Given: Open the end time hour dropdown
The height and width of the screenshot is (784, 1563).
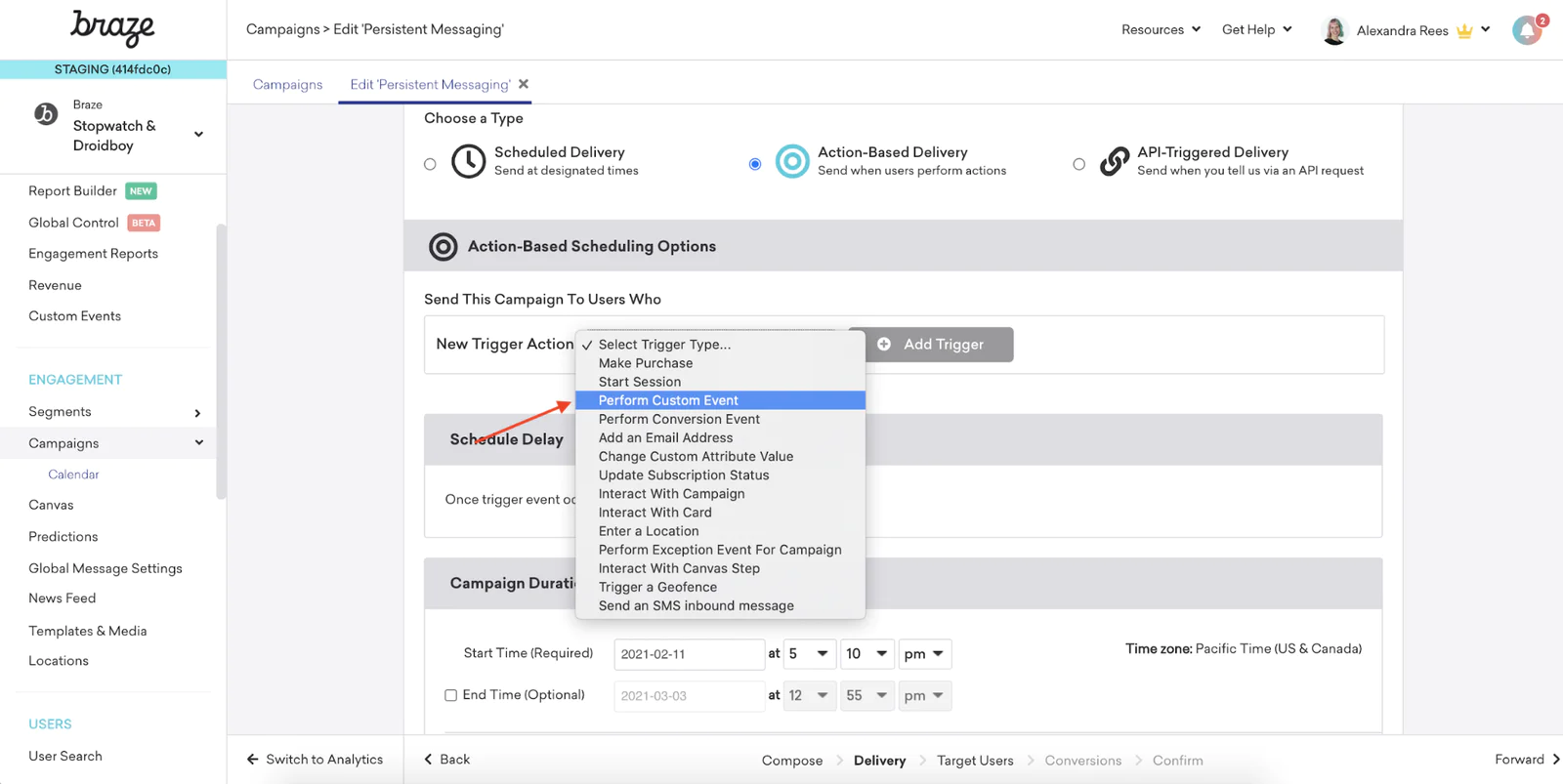Looking at the screenshot, I should 809,696.
